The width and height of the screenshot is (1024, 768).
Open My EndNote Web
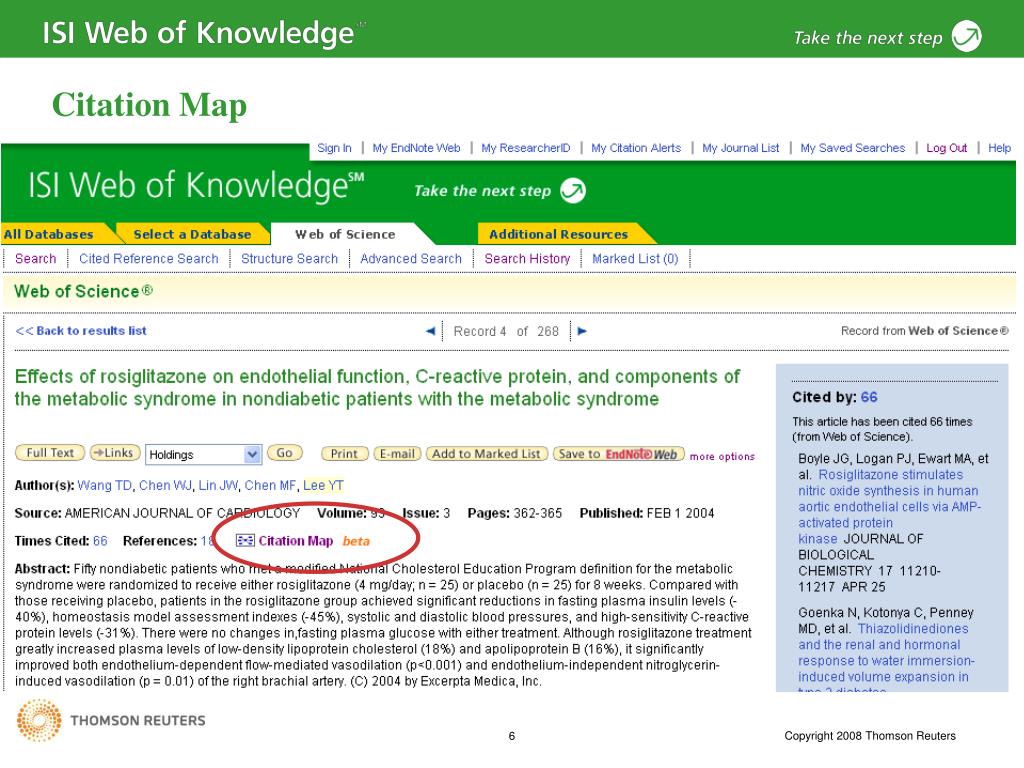click(x=416, y=148)
